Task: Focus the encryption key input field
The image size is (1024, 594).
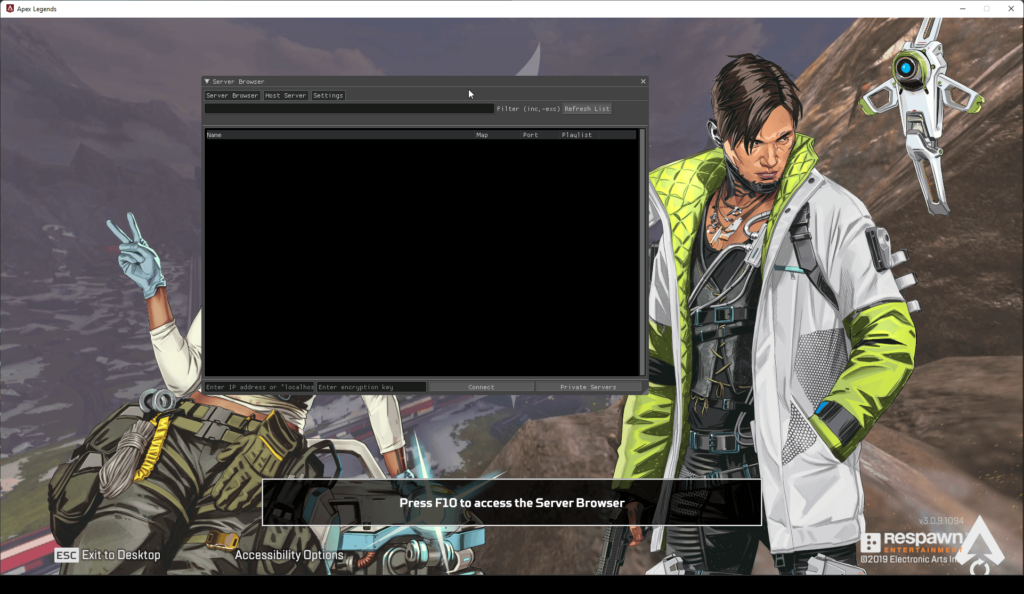Action: (372, 387)
